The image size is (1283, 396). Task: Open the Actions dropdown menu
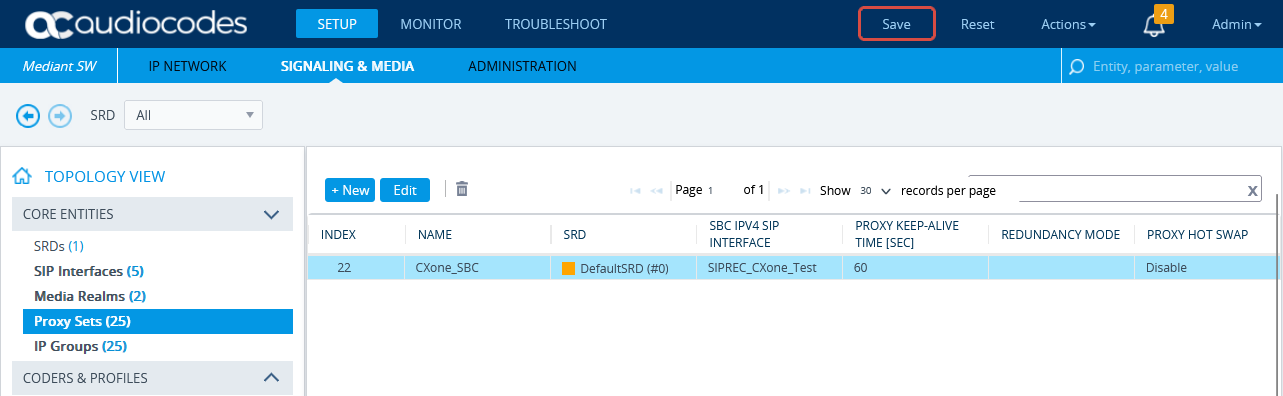(1068, 24)
